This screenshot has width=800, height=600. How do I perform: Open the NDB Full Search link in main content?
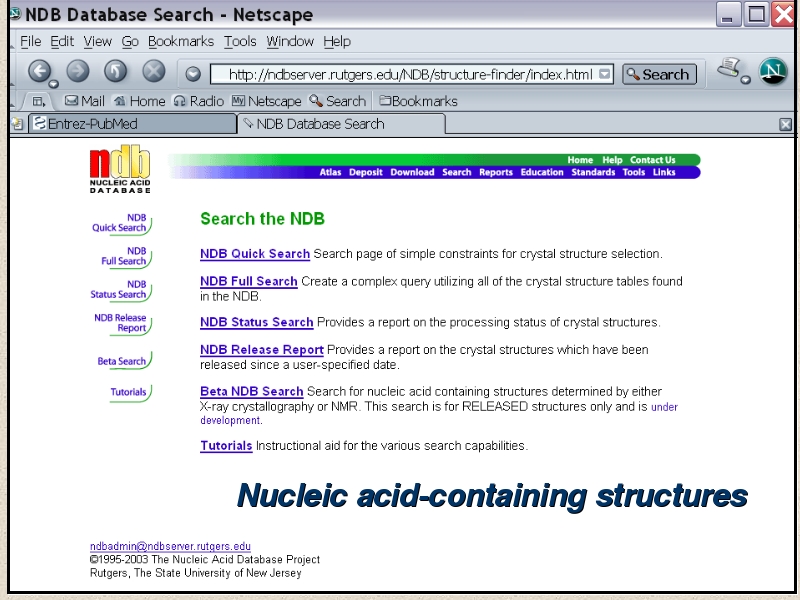coord(249,282)
